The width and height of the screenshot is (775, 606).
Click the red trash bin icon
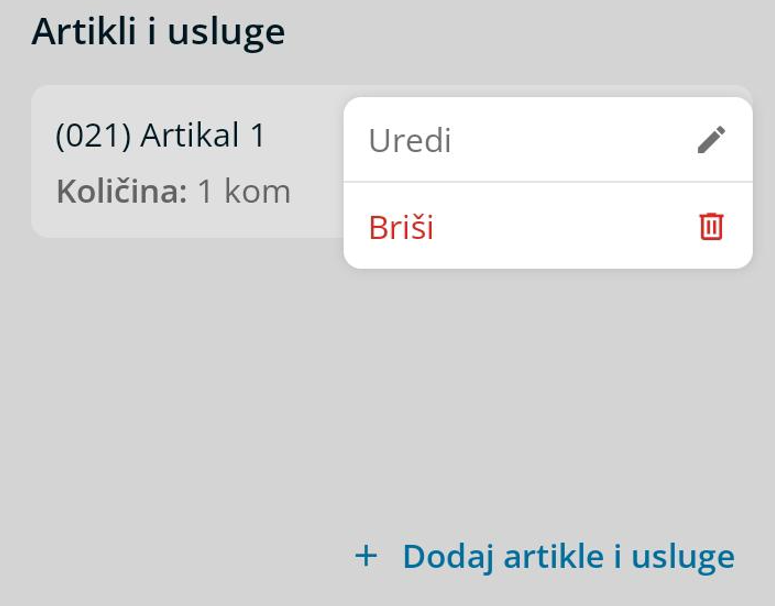[x=711, y=227]
